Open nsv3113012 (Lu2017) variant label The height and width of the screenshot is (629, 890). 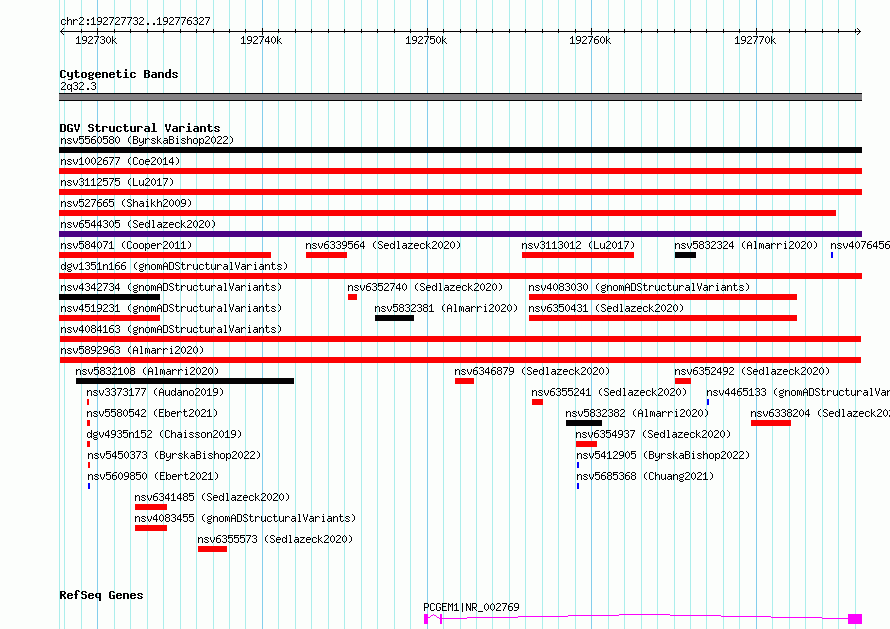578,245
